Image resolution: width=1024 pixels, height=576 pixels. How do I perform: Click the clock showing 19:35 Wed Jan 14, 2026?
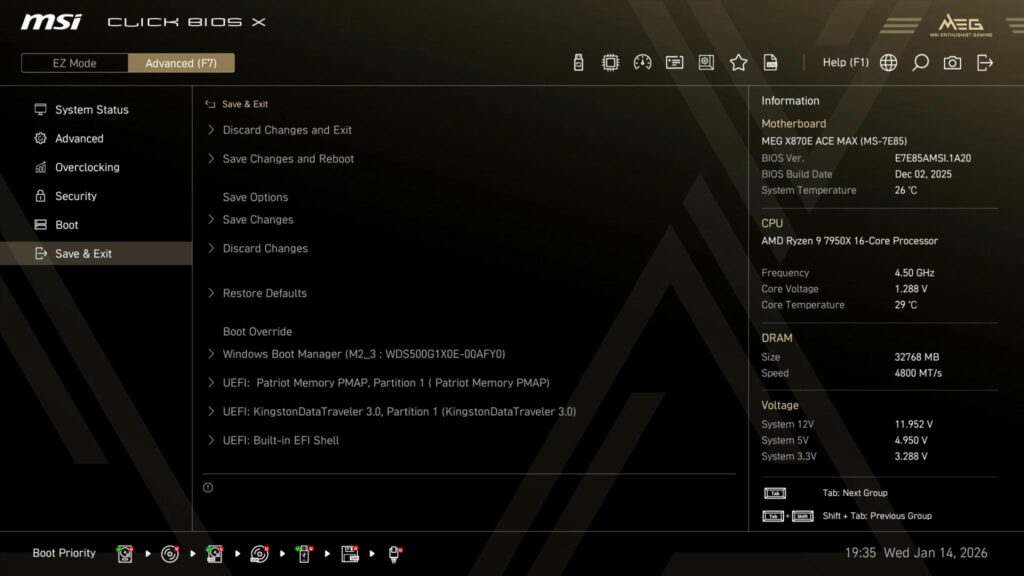(x=916, y=553)
